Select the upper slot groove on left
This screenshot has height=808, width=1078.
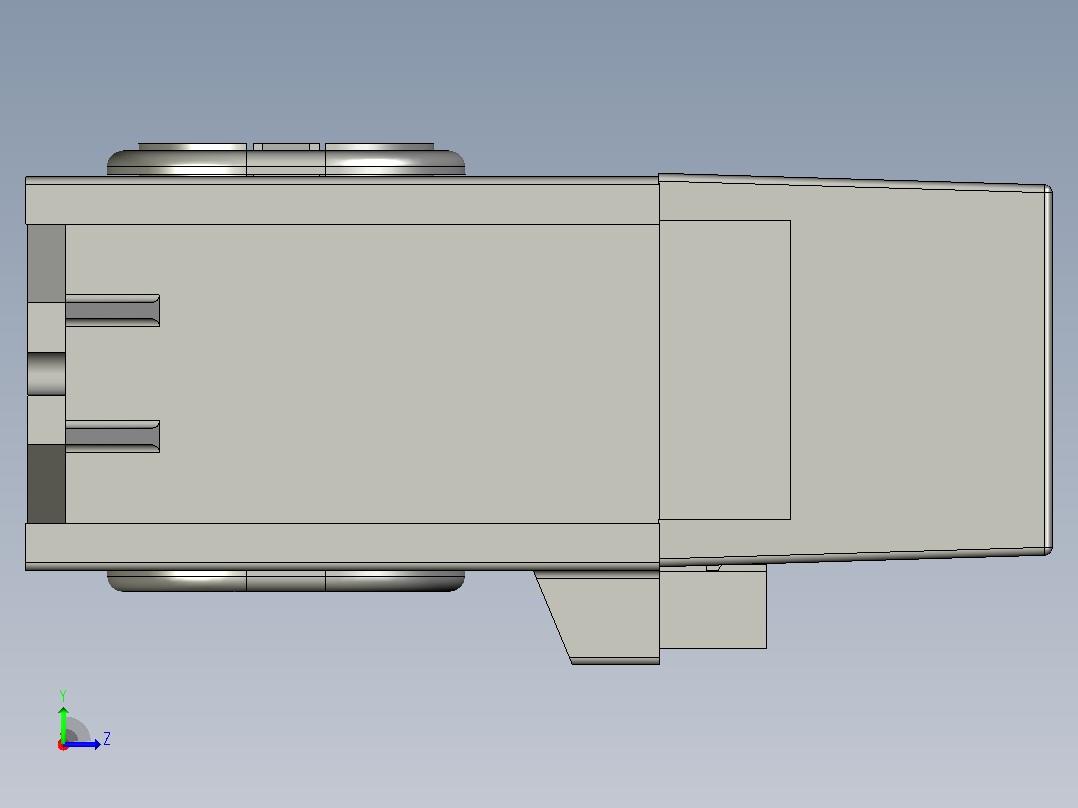tap(113, 310)
